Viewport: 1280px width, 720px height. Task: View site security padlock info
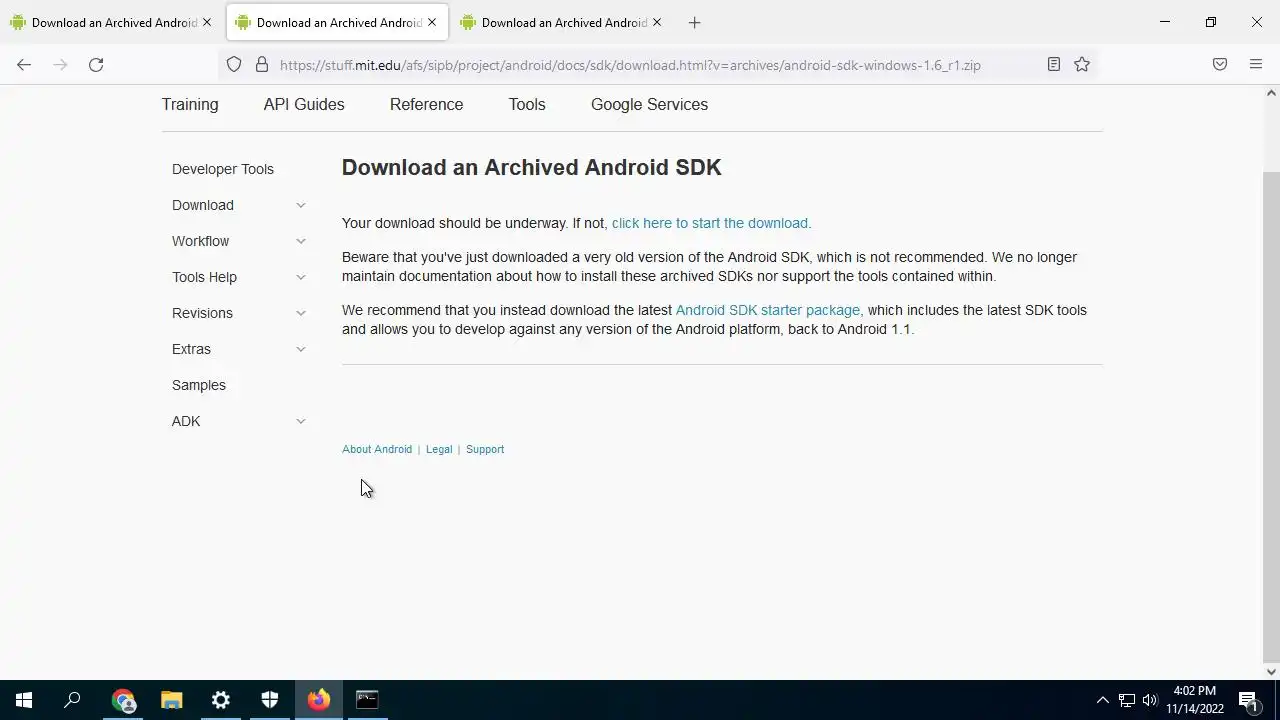(x=262, y=65)
